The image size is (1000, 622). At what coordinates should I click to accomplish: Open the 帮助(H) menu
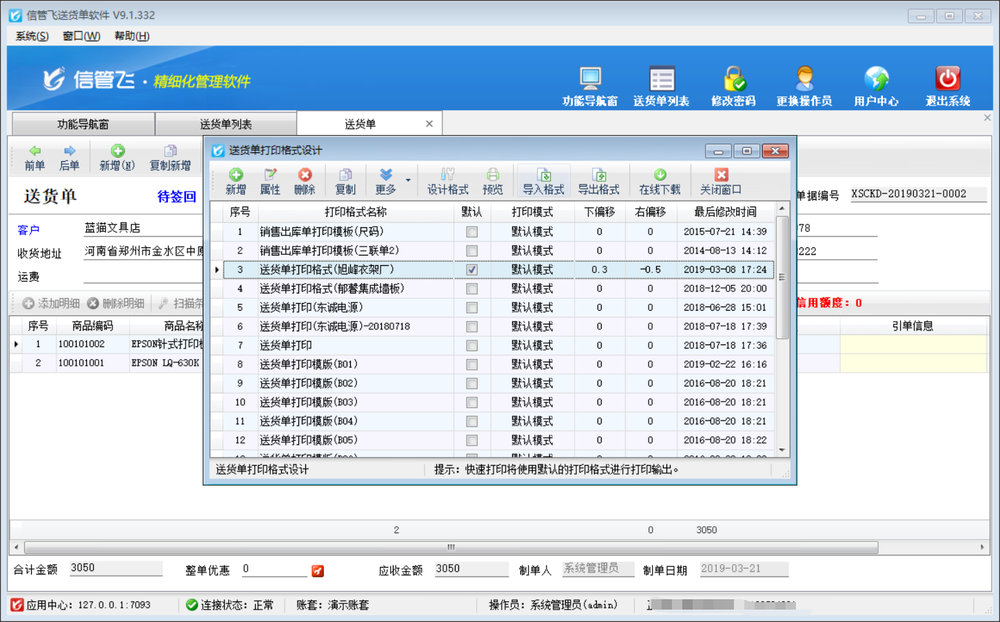click(x=131, y=36)
